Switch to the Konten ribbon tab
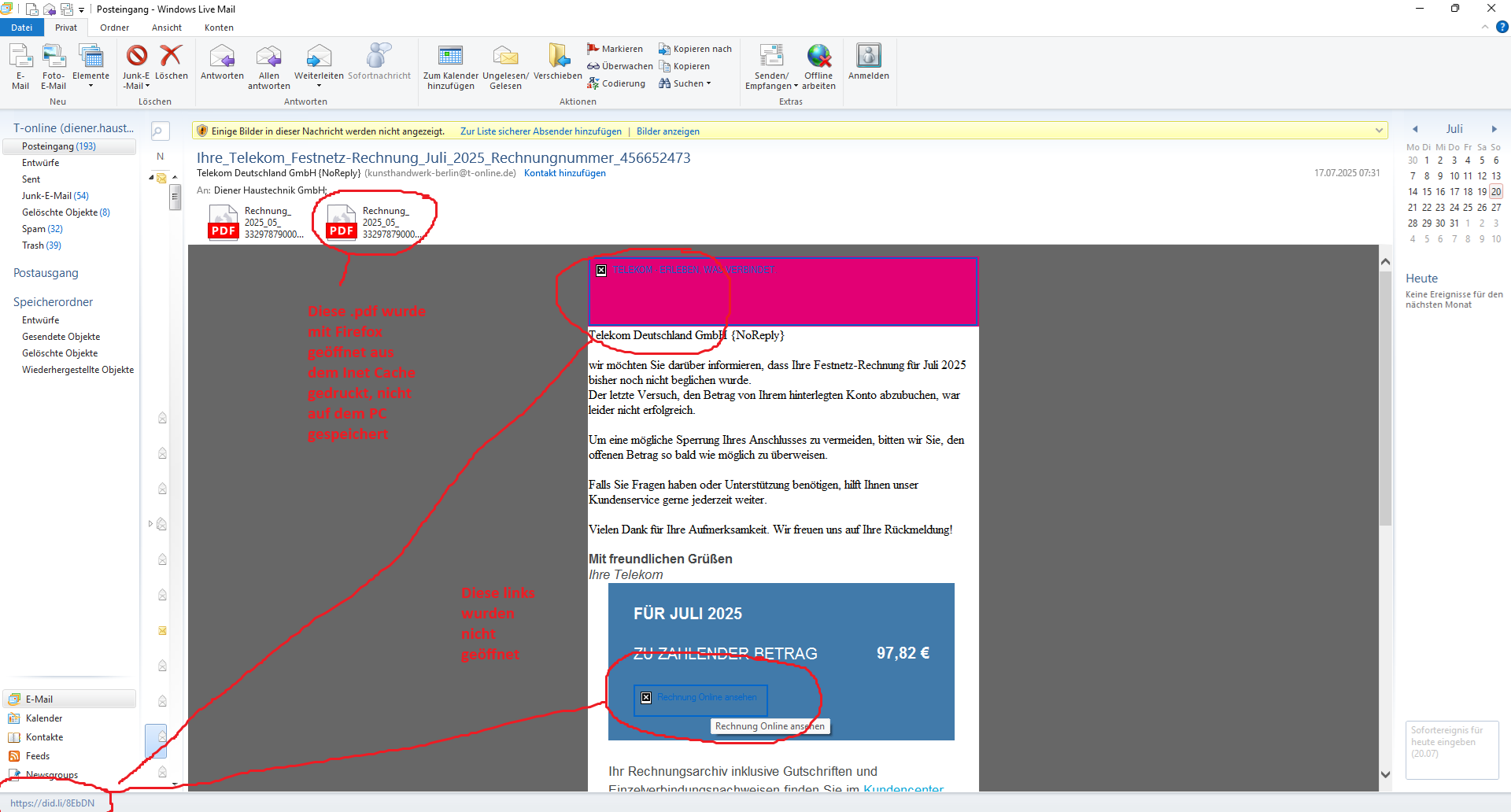1511x812 pixels. [219, 28]
